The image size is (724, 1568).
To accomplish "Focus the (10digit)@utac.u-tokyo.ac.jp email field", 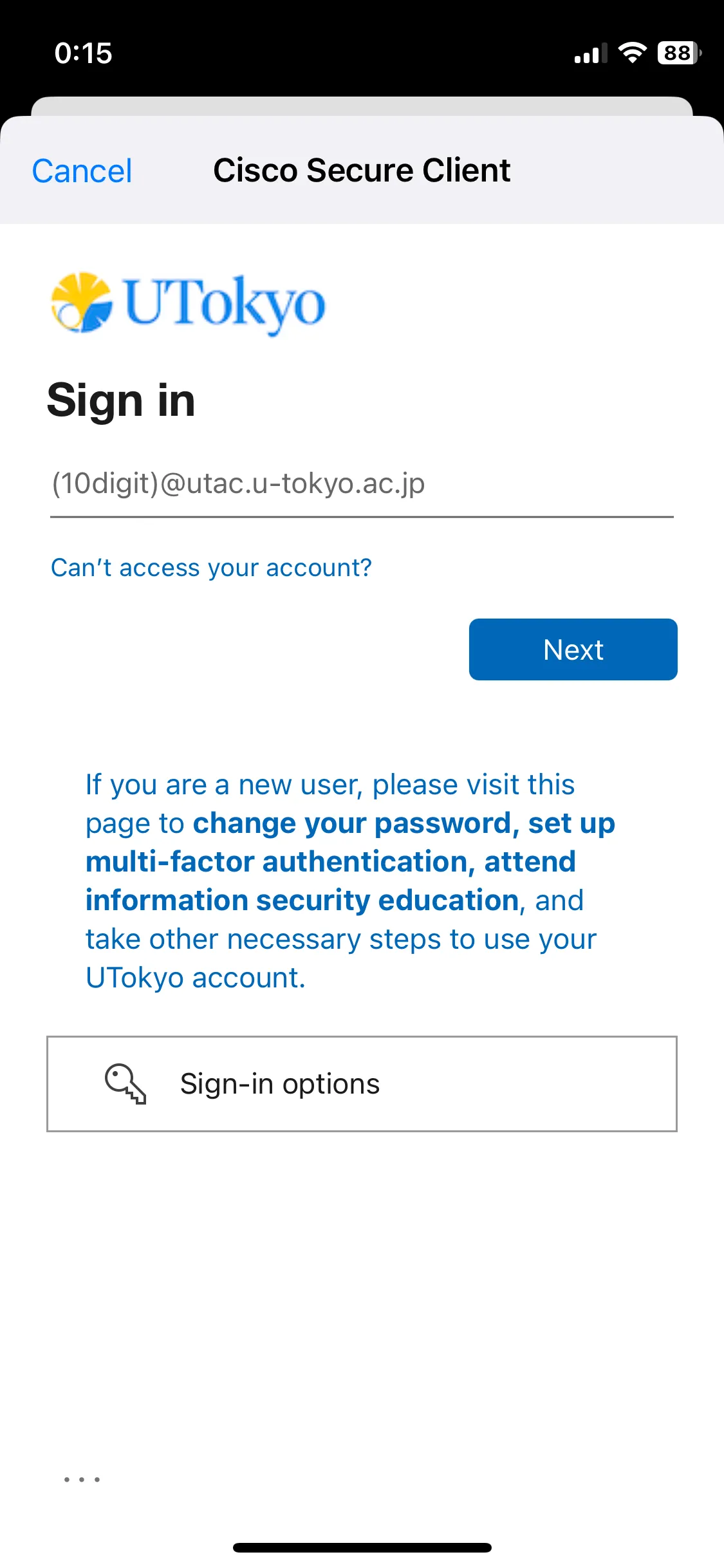I will (362, 484).
